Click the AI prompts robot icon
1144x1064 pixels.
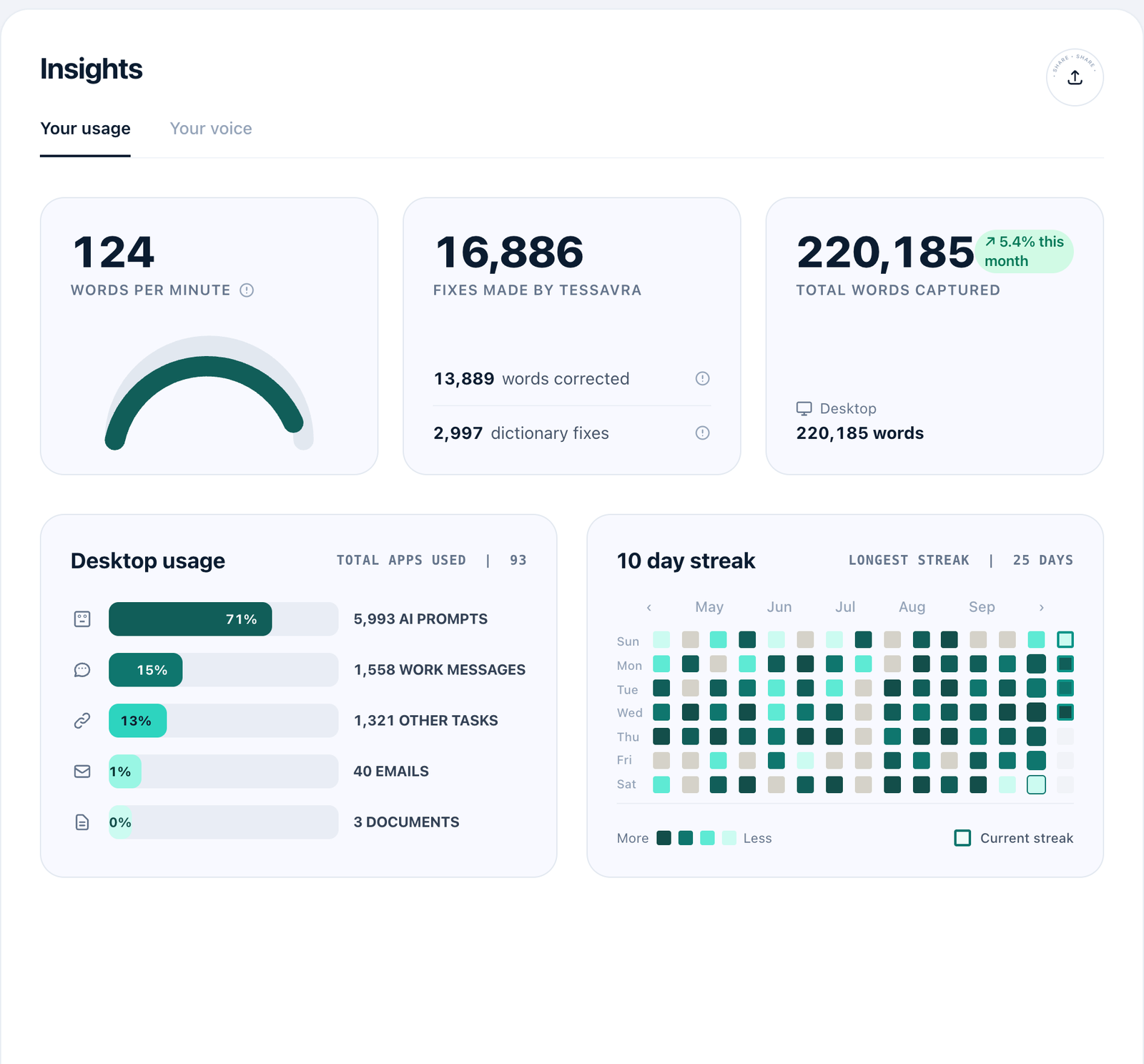point(82,619)
